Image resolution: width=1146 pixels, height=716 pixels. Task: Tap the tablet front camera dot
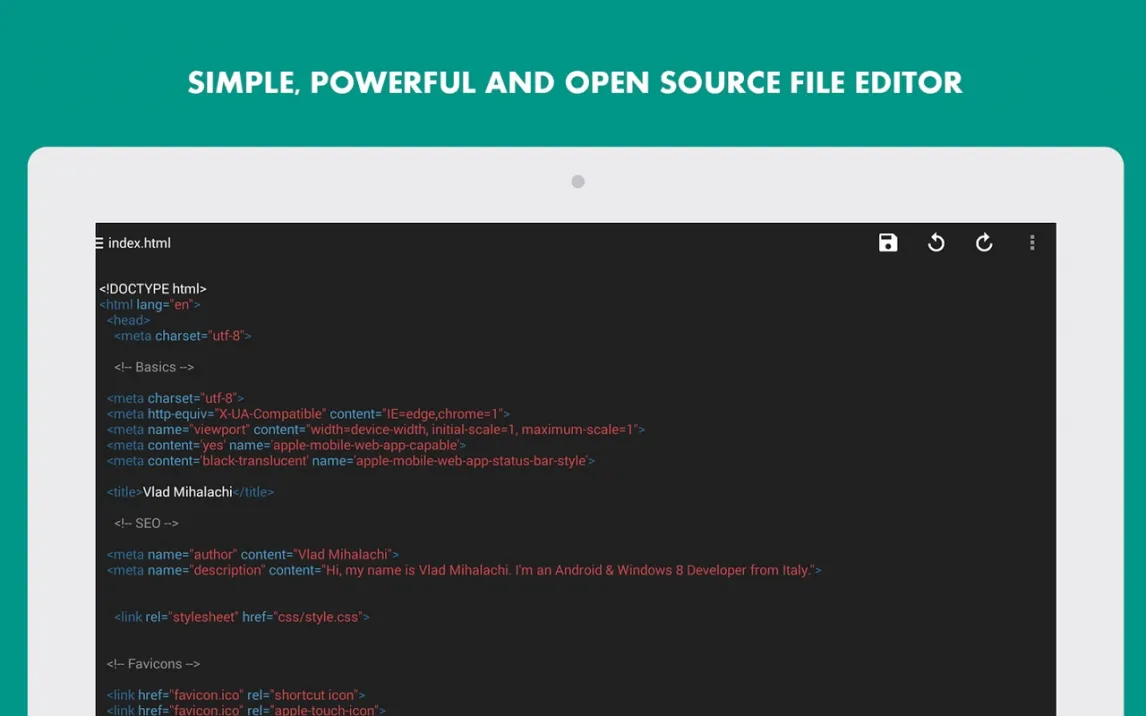pyautogui.click(x=578, y=182)
